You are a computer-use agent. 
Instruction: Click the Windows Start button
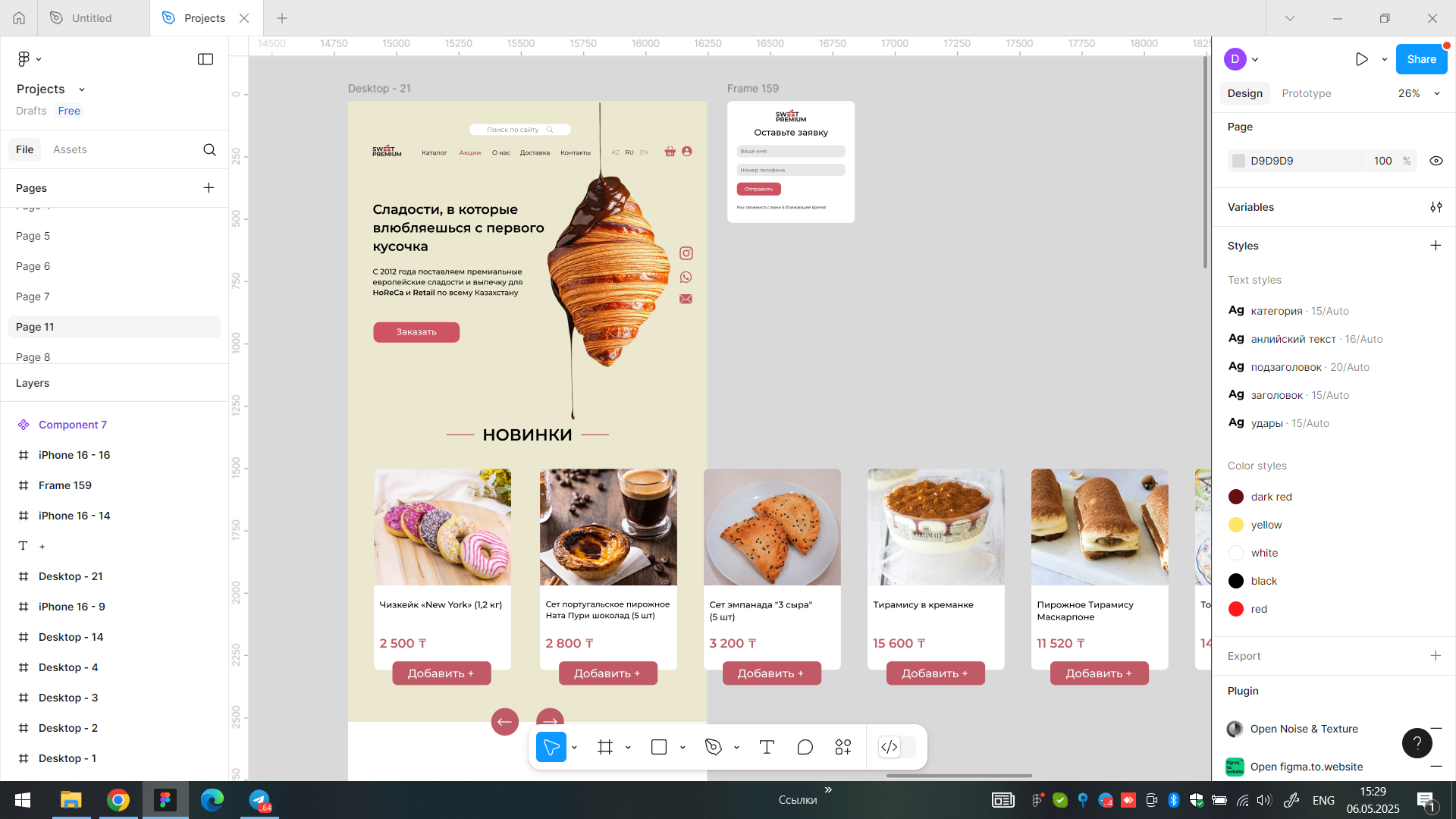tap(23, 800)
